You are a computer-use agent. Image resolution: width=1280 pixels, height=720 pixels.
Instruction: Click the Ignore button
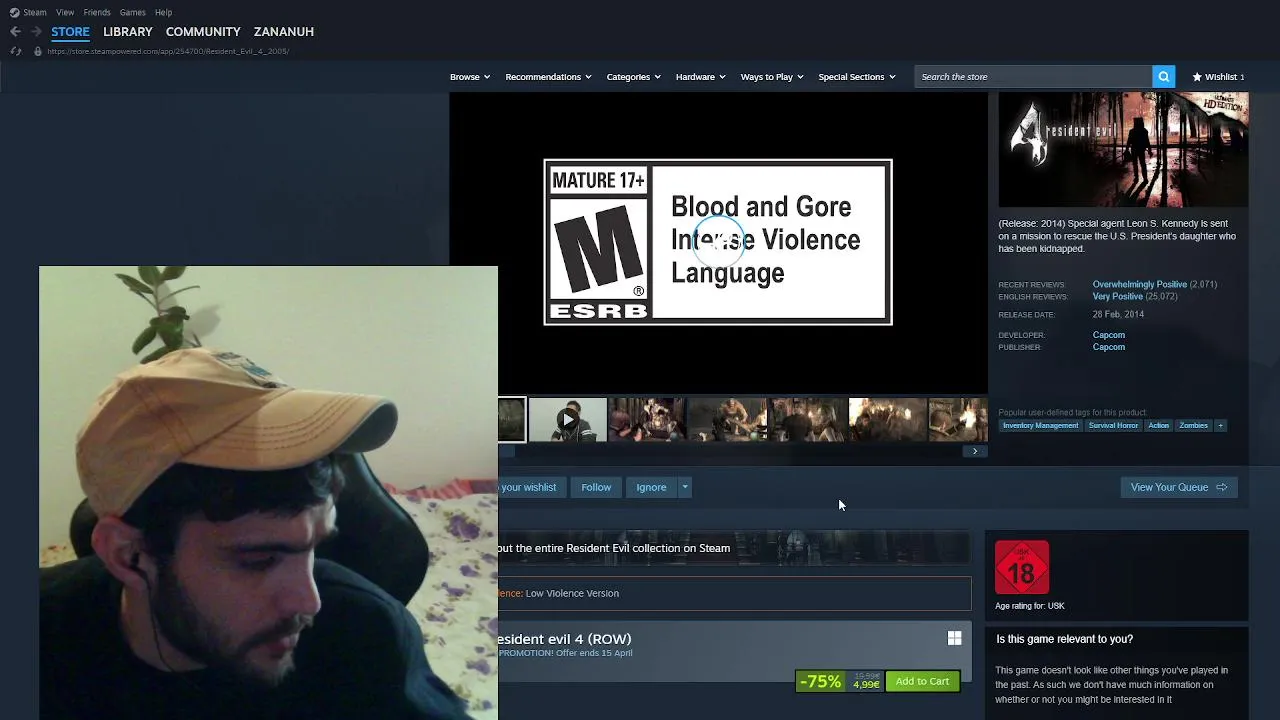(651, 487)
